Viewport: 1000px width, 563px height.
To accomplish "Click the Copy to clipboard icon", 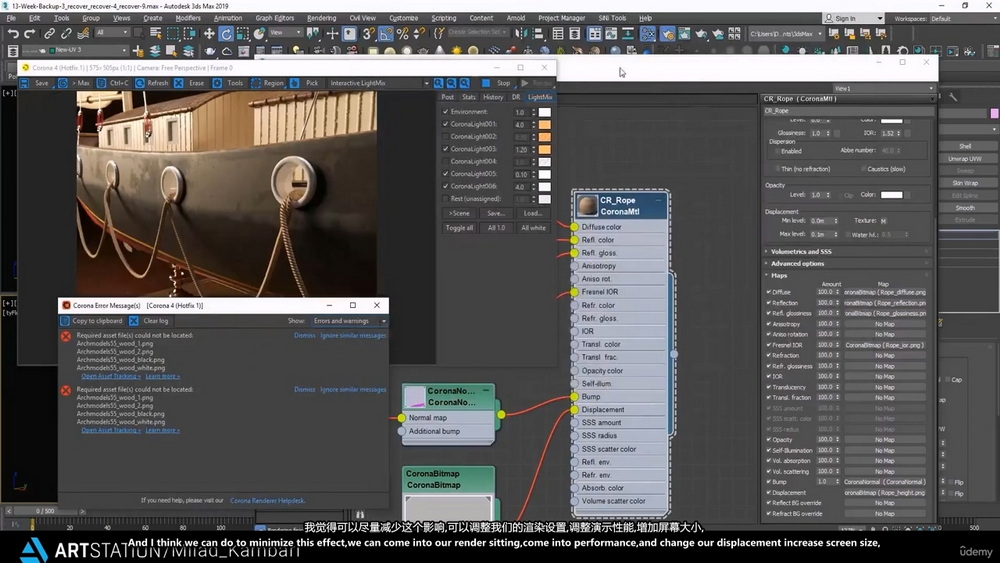I will pyautogui.click(x=65, y=321).
